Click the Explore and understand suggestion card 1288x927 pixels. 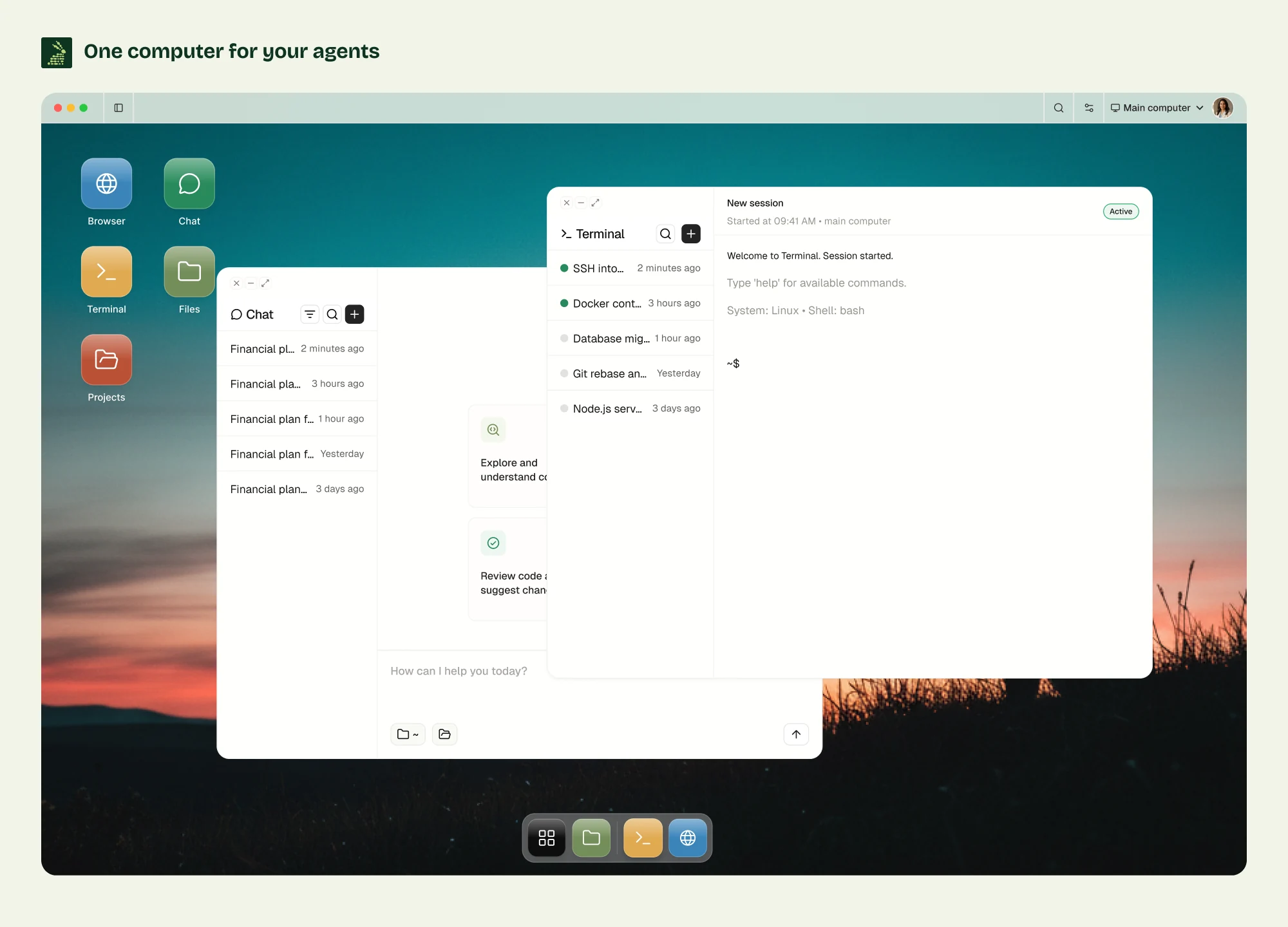coord(508,456)
